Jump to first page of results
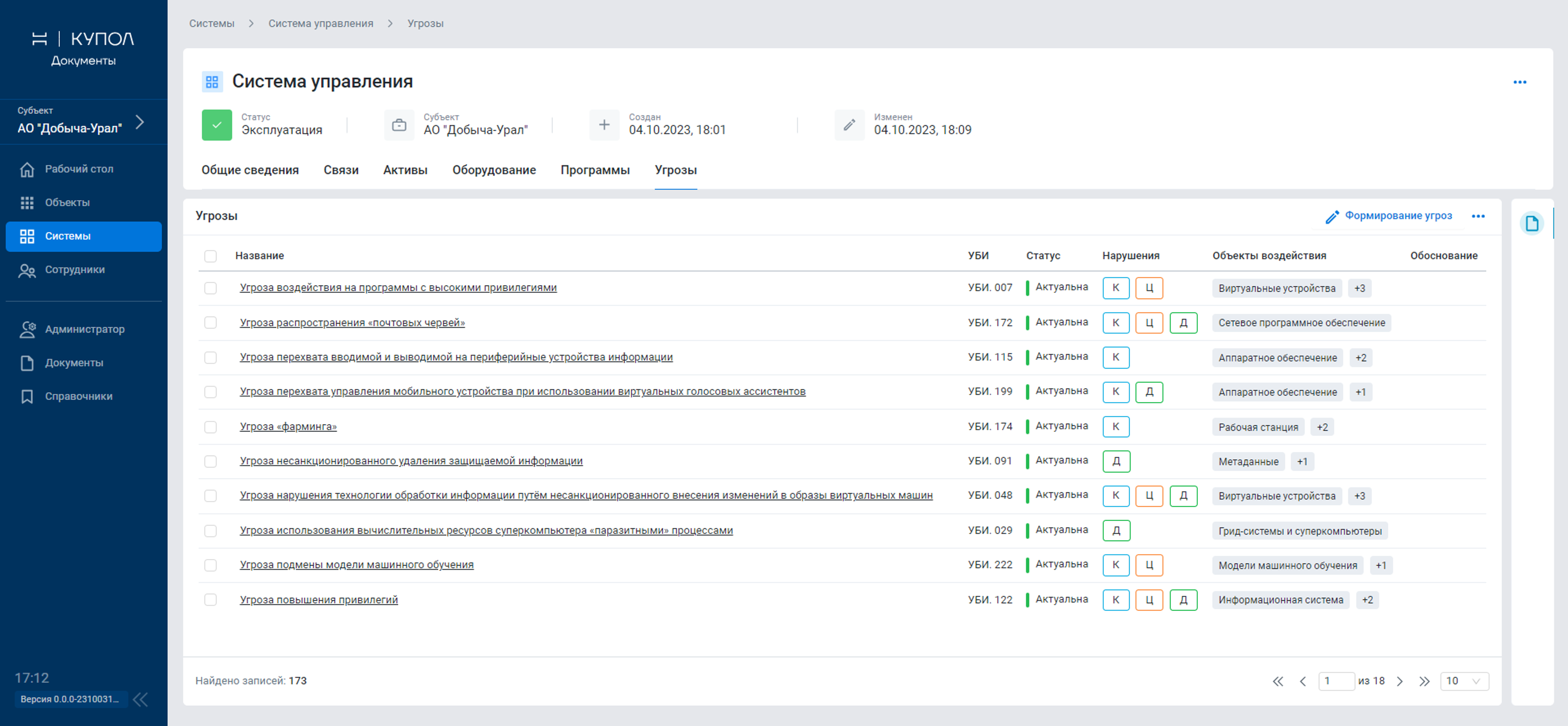Image resolution: width=1568 pixels, height=726 pixels. [1278, 681]
